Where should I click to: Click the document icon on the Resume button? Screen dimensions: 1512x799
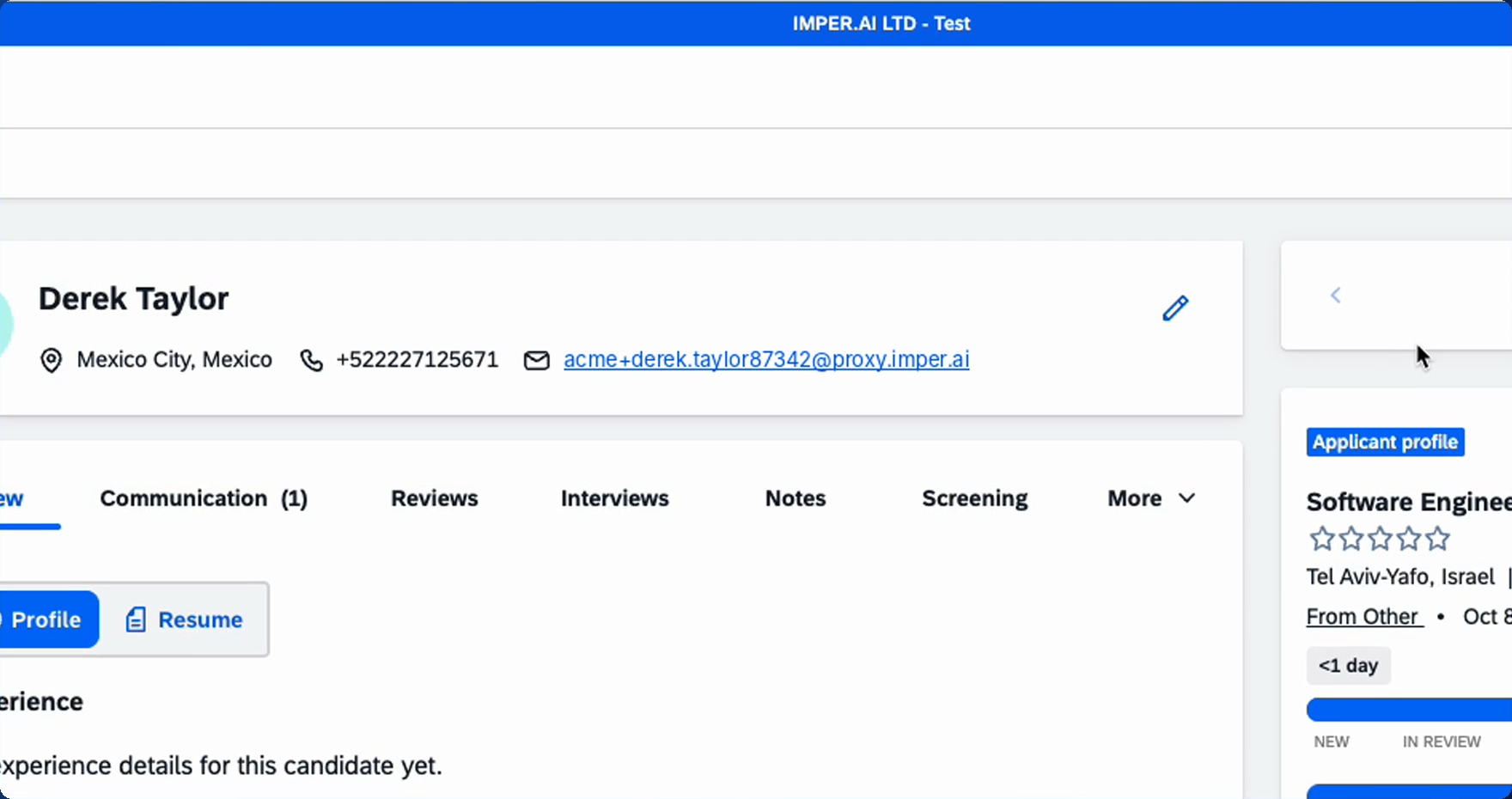[136, 619]
